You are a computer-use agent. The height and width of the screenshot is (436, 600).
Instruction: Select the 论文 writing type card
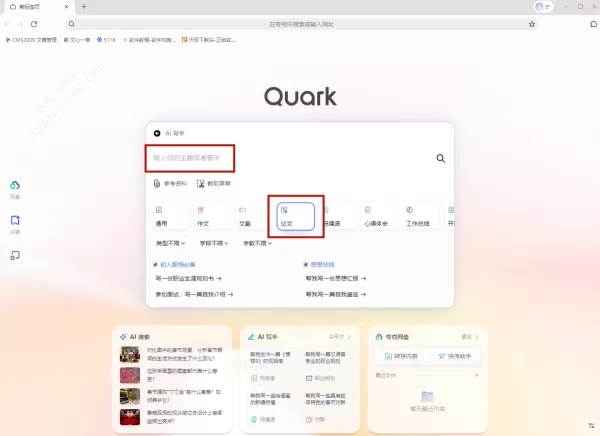295,216
